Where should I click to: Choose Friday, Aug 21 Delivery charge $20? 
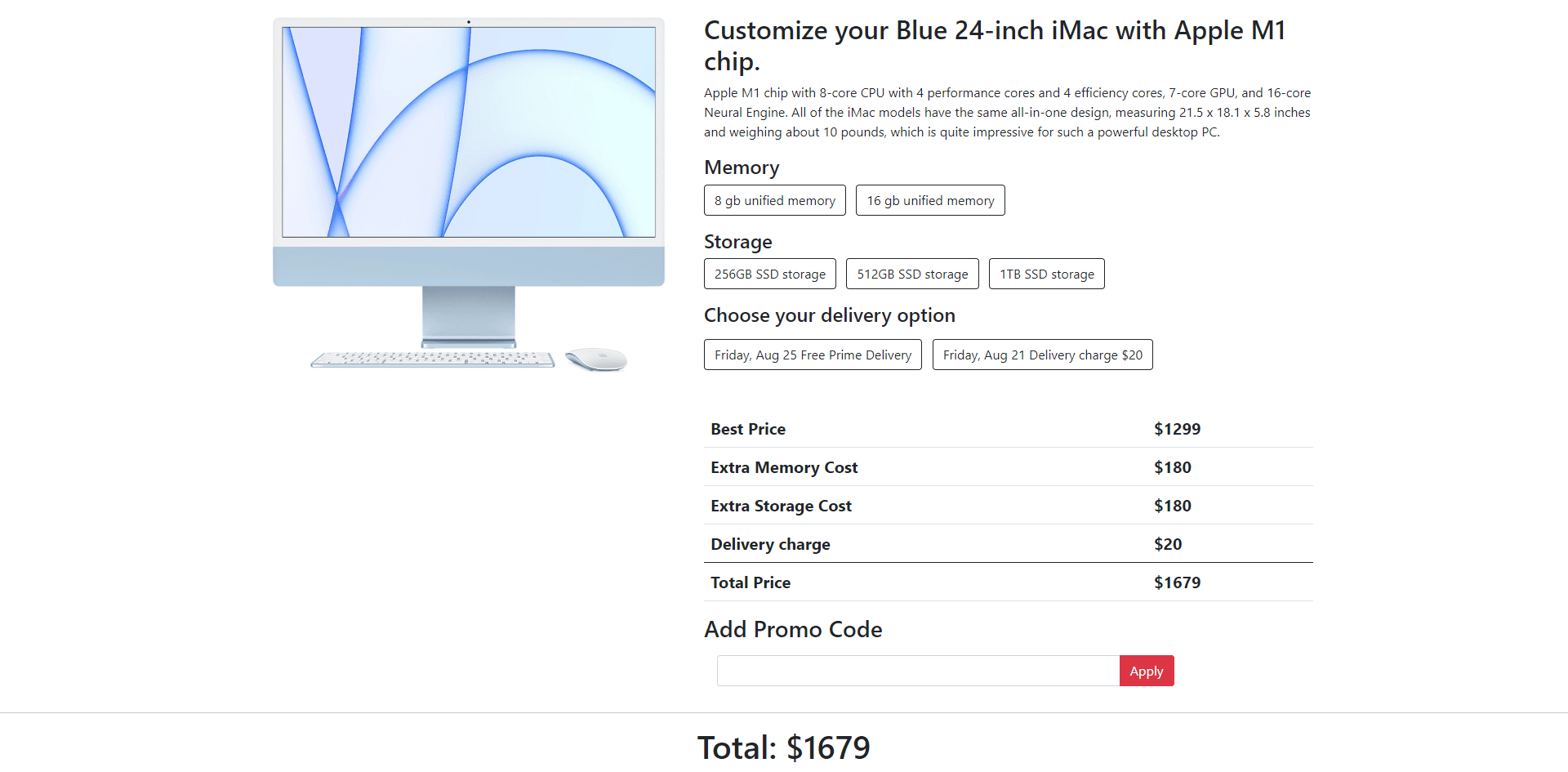(x=1042, y=355)
